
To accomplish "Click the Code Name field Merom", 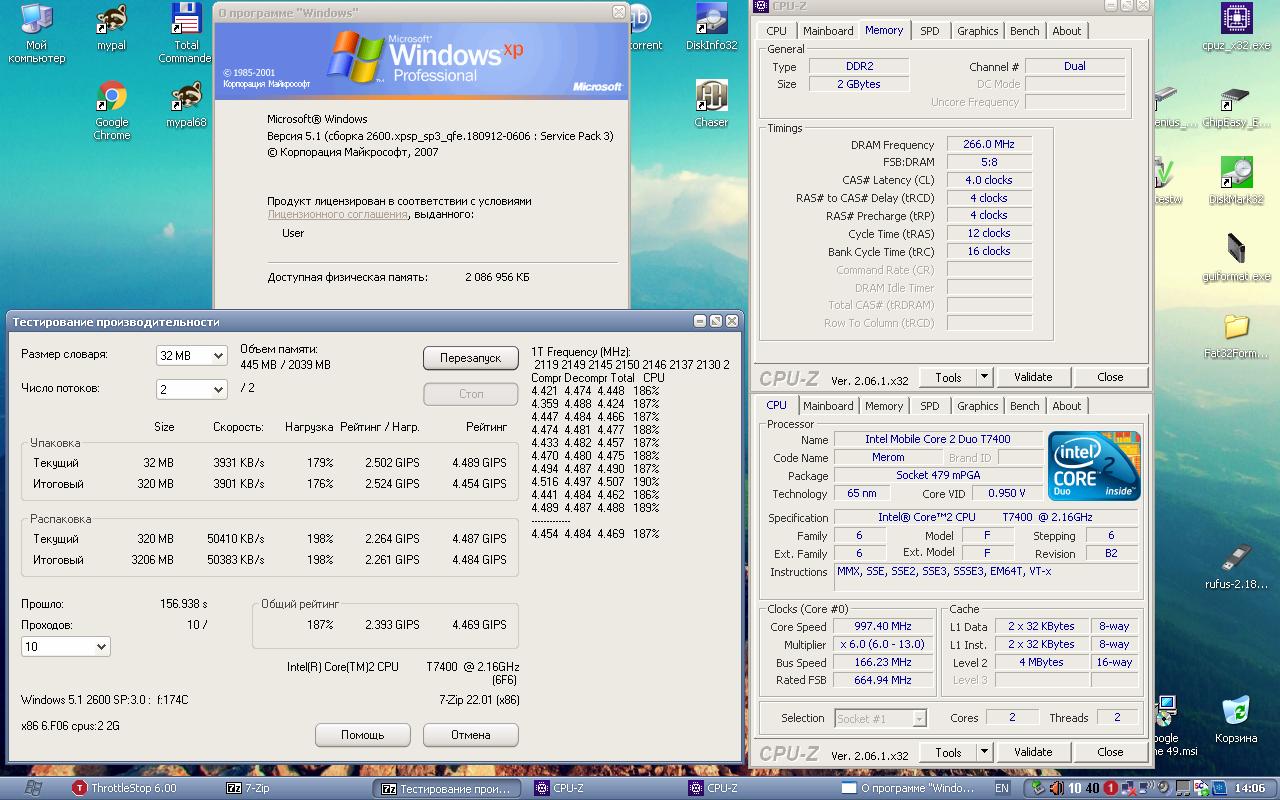I will (x=888, y=457).
